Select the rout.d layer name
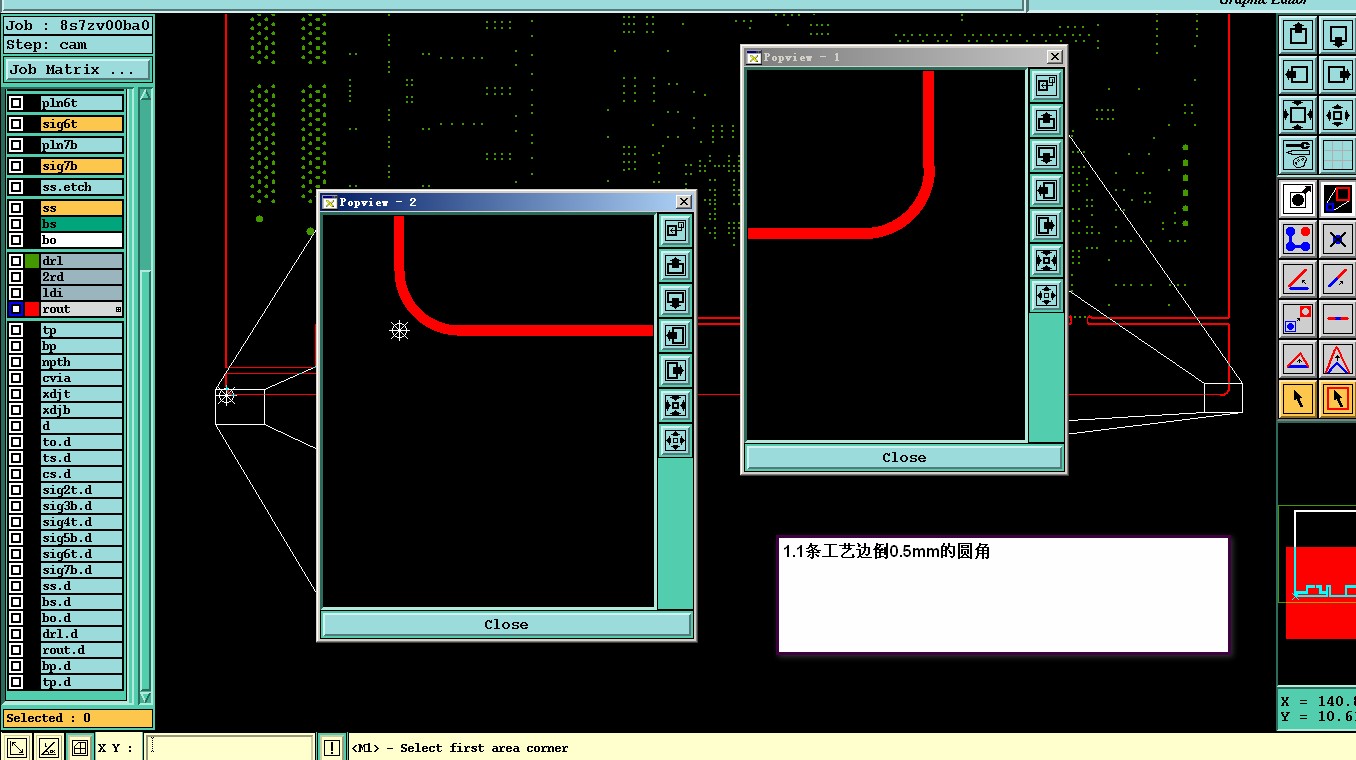This screenshot has width=1356, height=760. click(x=82, y=650)
